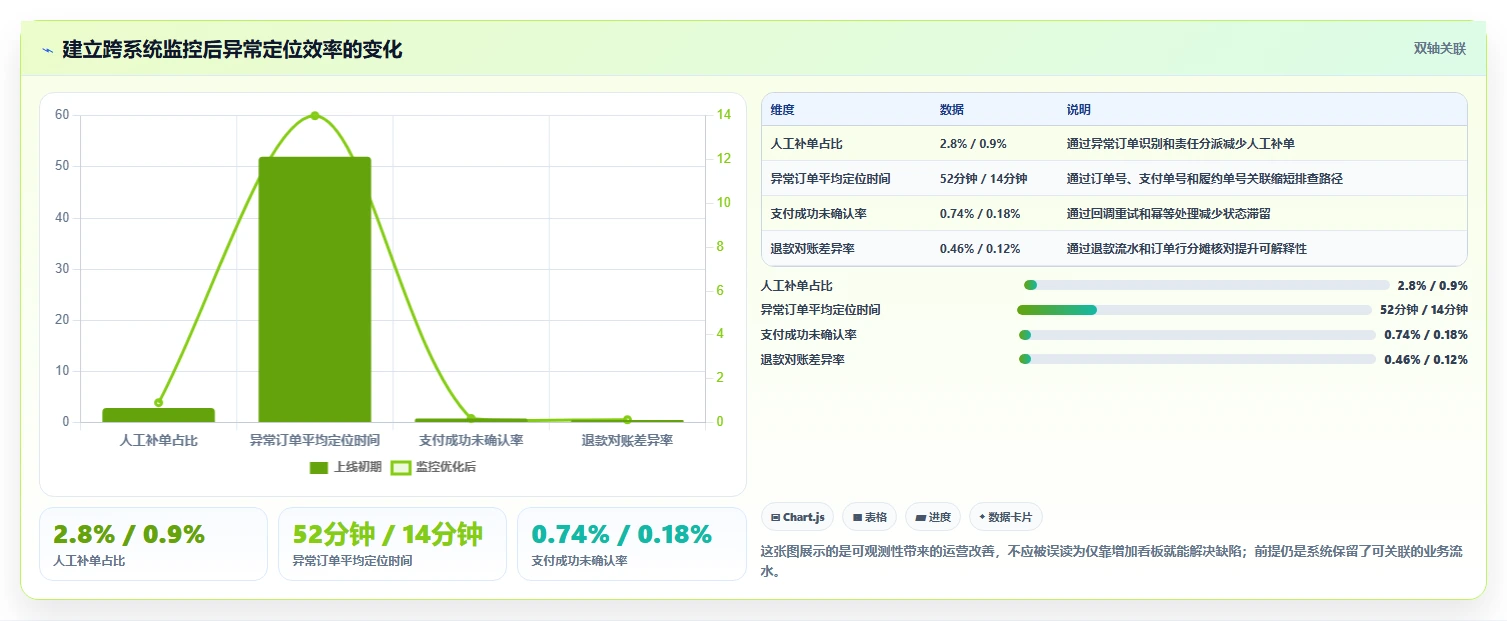1507x621 pixels.
Task: Click the 进度 chip
Action: (933, 517)
